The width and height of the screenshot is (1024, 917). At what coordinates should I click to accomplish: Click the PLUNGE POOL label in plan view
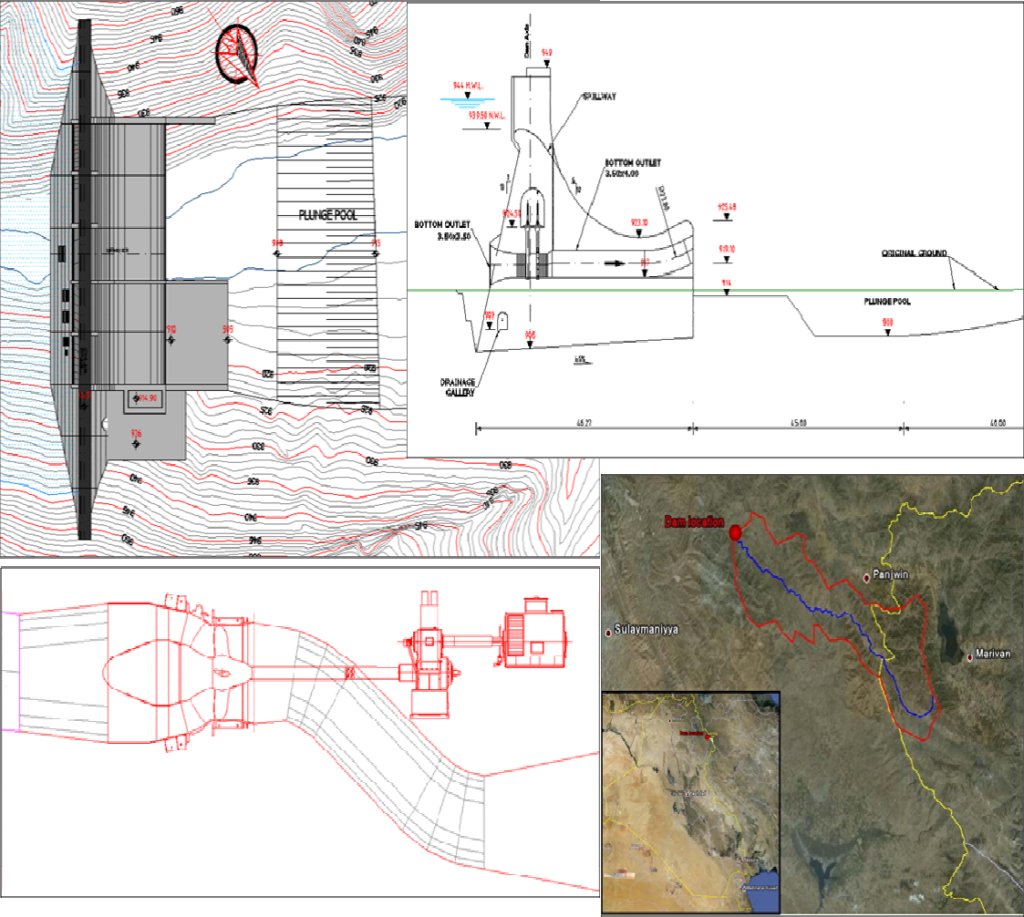click(x=326, y=215)
